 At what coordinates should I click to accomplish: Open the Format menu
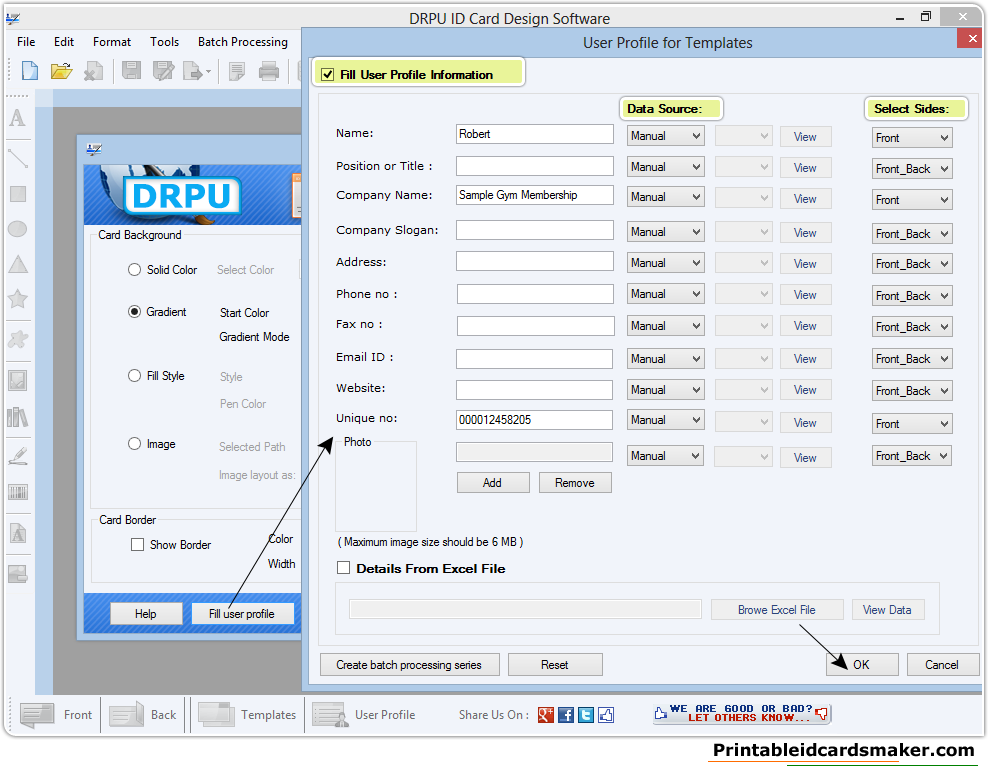pyautogui.click(x=112, y=42)
